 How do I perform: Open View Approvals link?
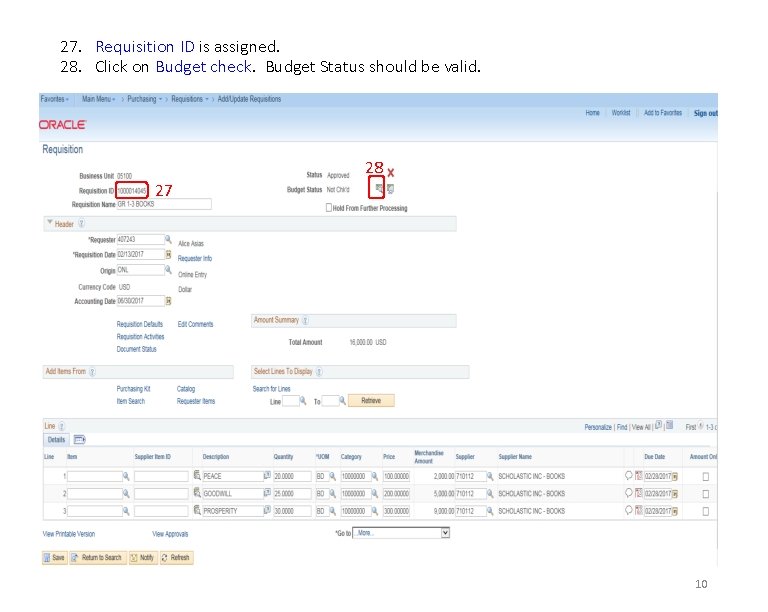click(x=170, y=534)
